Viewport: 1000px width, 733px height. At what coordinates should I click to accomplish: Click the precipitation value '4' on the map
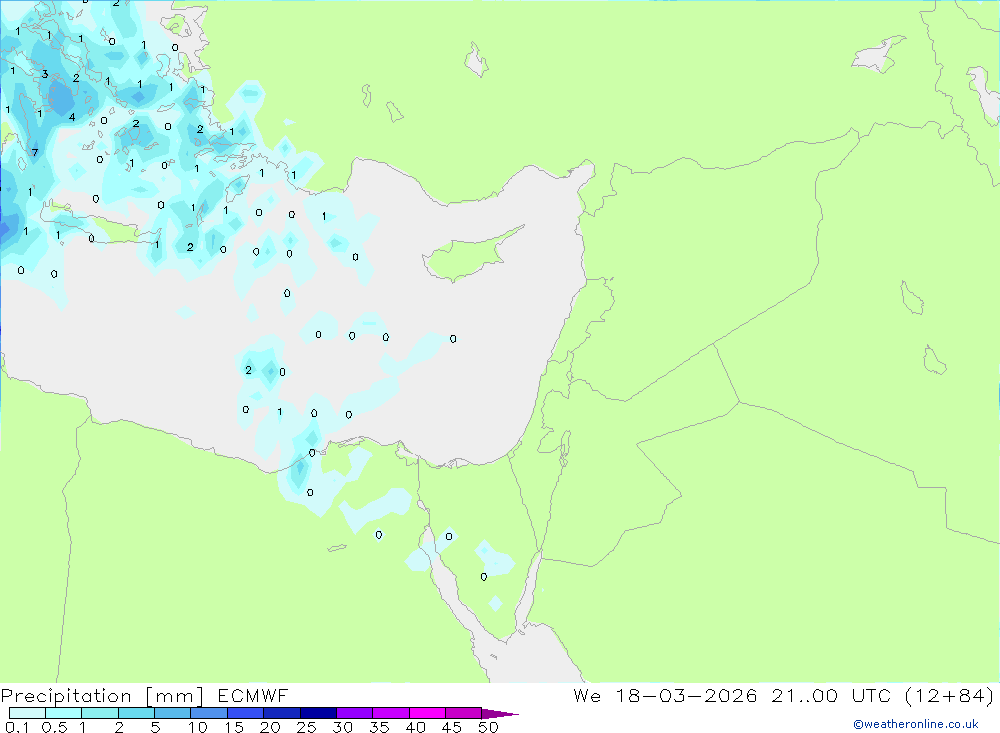click(x=71, y=117)
